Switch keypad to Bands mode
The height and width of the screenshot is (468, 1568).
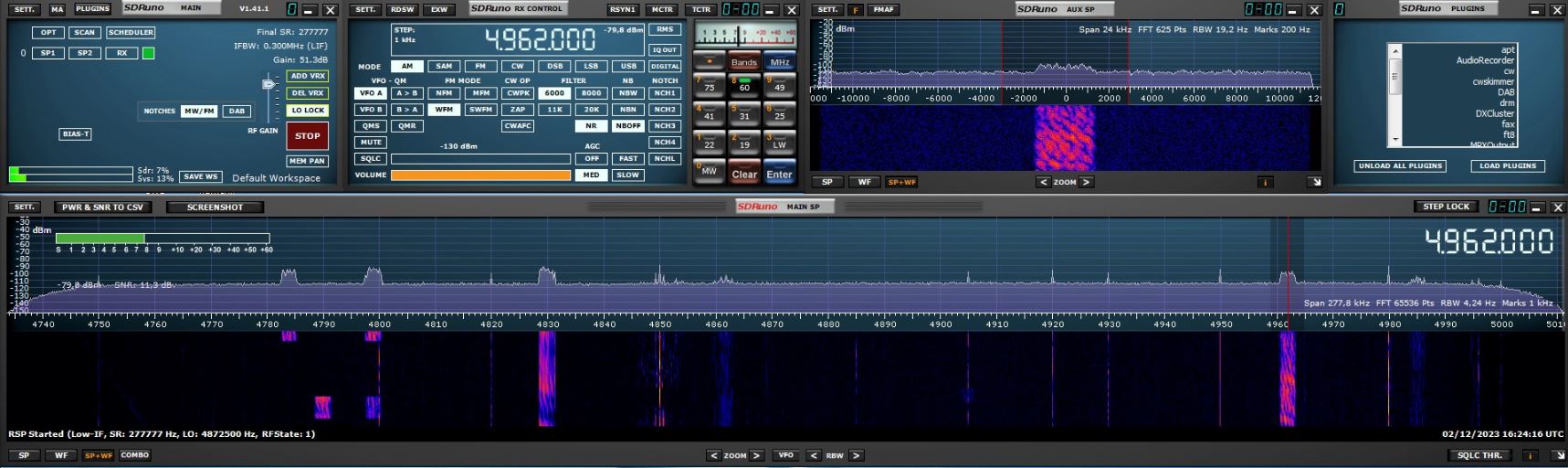pos(744,61)
